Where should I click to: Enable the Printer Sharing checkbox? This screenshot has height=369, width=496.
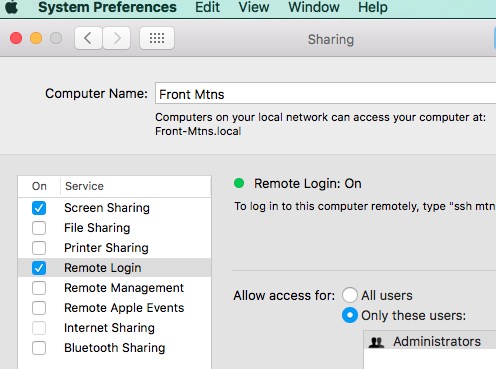click(x=39, y=248)
